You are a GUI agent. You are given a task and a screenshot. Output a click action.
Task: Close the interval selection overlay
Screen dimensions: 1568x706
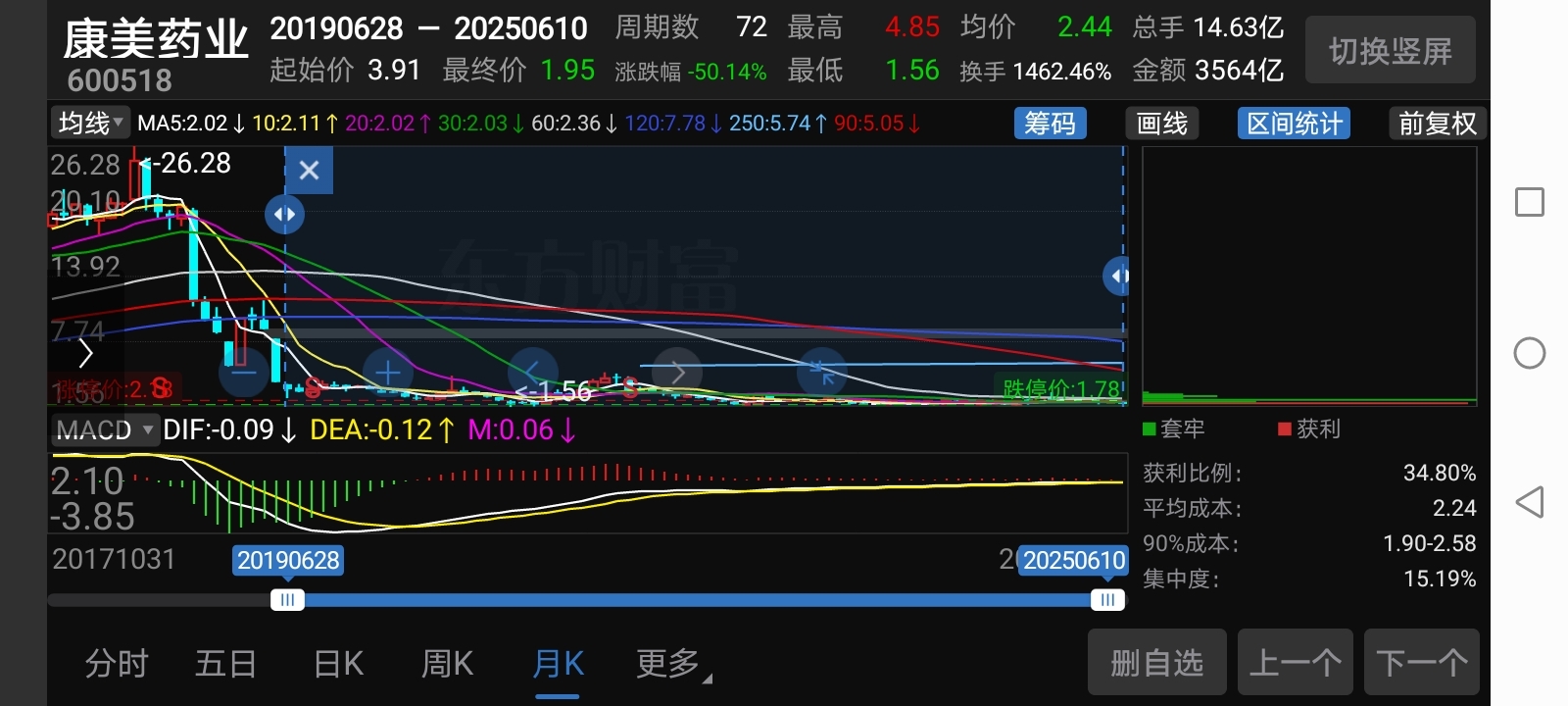[x=309, y=171]
